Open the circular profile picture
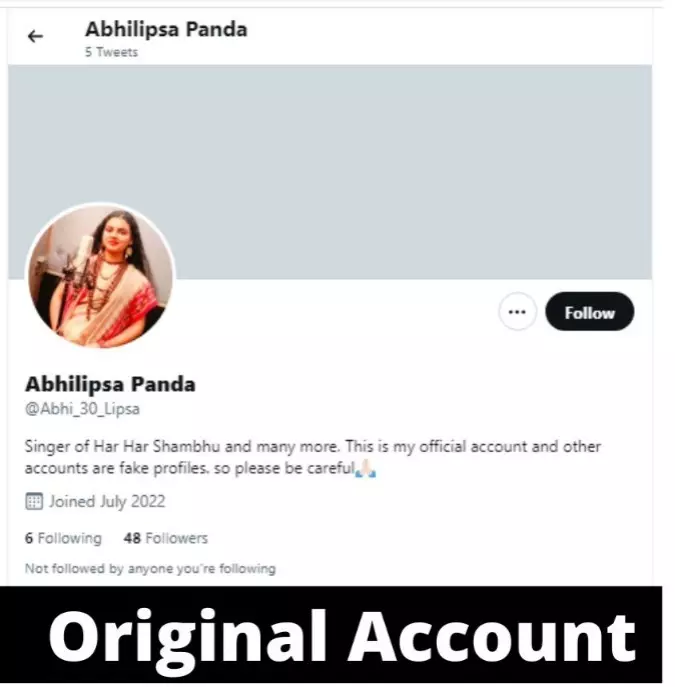The height and width of the screenshot is (687, 675). tap(101, 276)
